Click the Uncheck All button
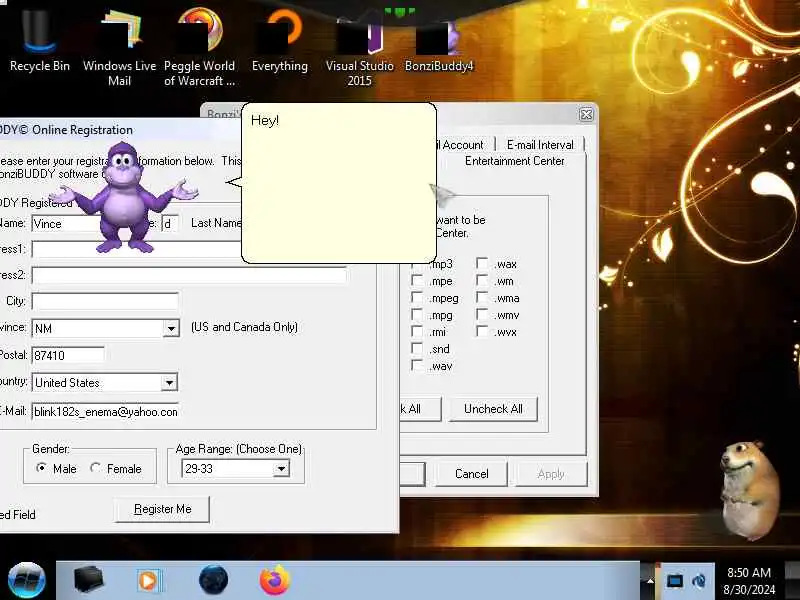This screenshot has width=800, height=600. (493, 409)
